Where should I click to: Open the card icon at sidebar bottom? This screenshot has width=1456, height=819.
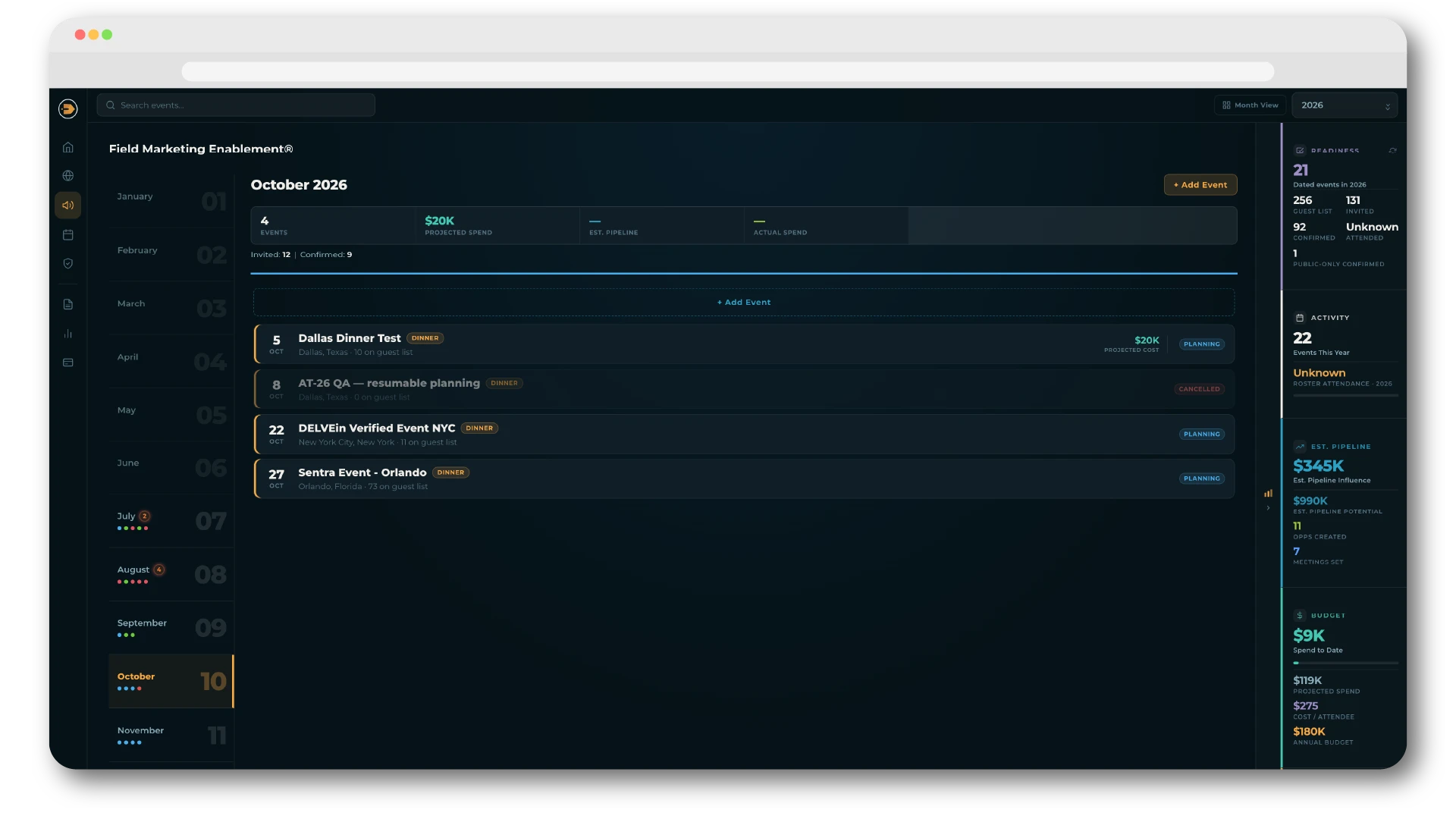click(68, 362)
